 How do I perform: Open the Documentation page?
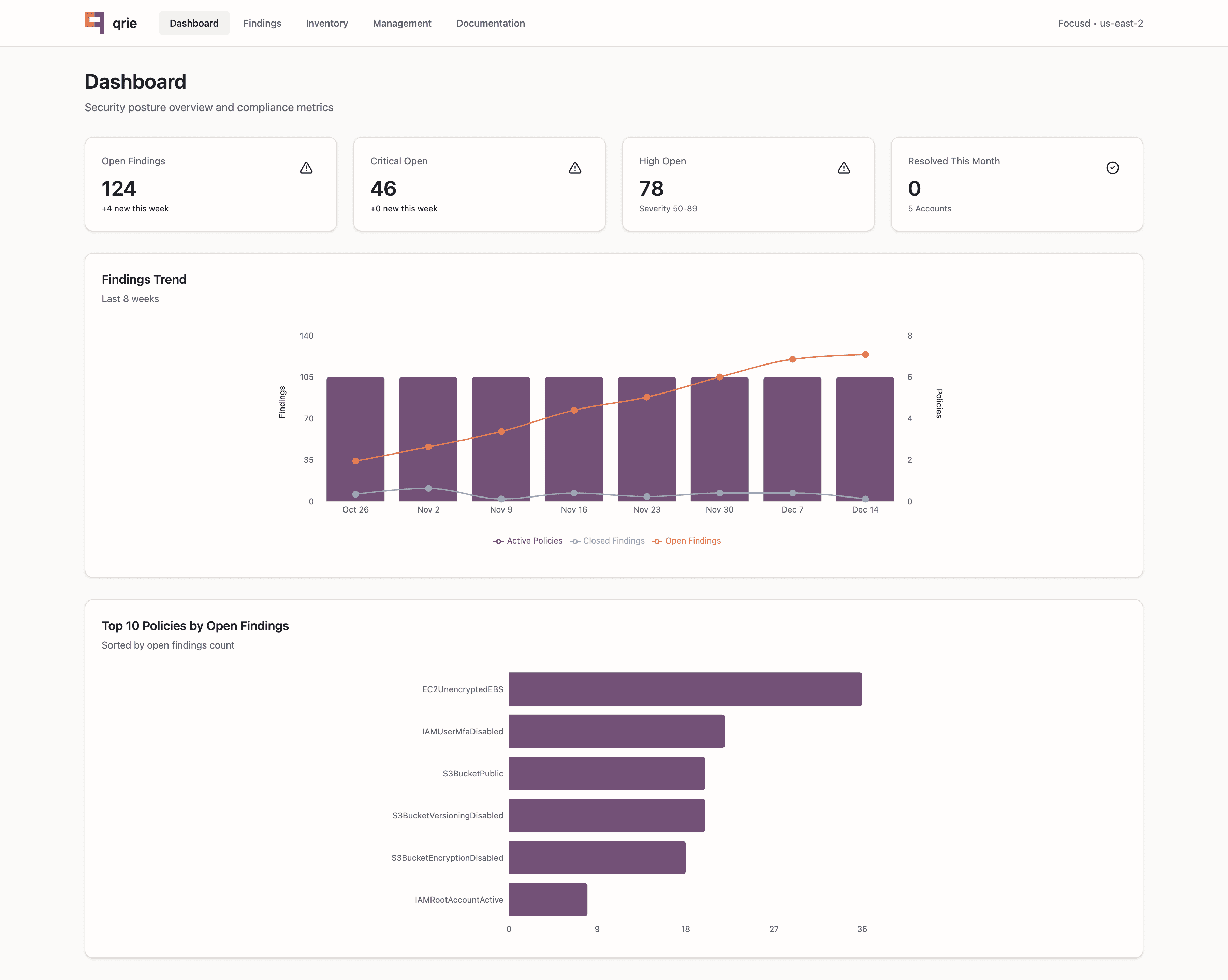(490, 23)
